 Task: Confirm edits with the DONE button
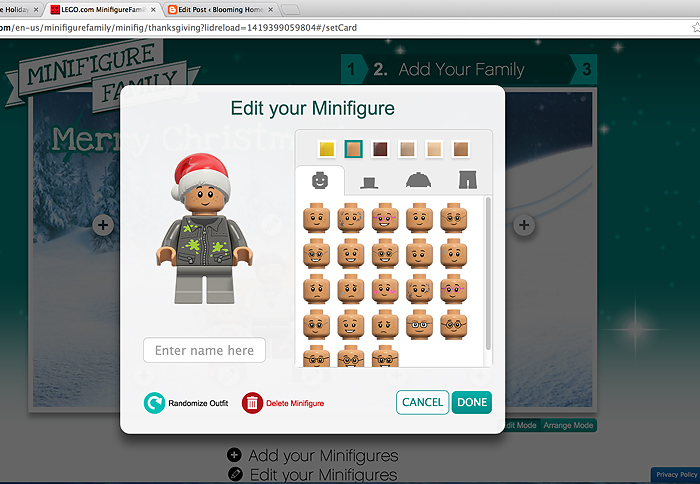472,402
